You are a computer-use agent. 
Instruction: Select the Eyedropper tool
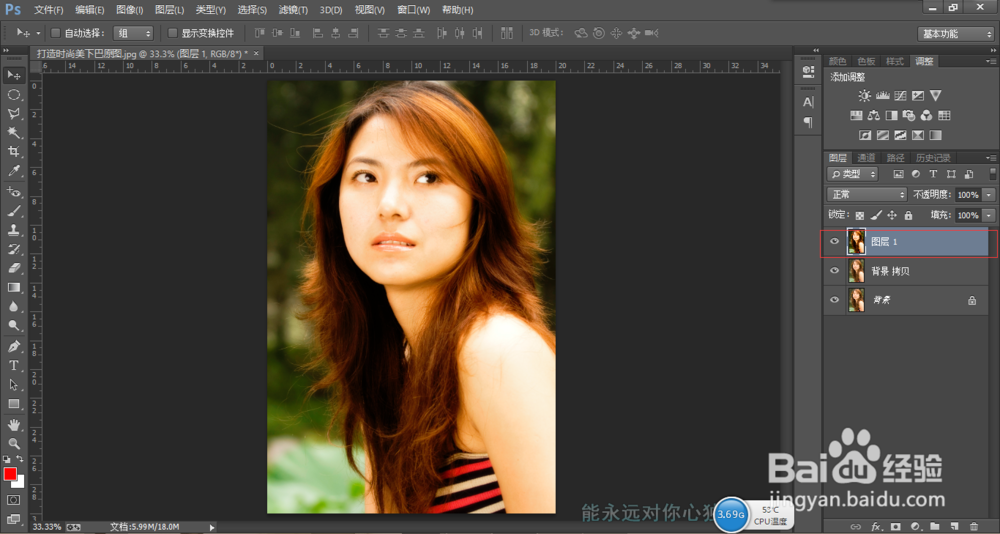tap(13, 170)
